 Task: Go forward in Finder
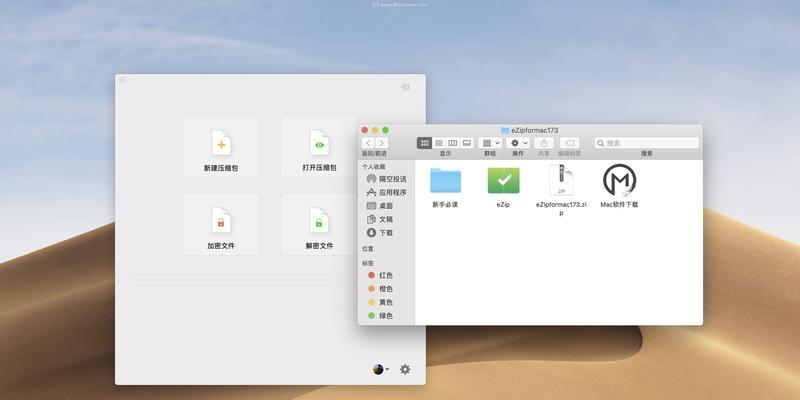click(x=382, y=143)
